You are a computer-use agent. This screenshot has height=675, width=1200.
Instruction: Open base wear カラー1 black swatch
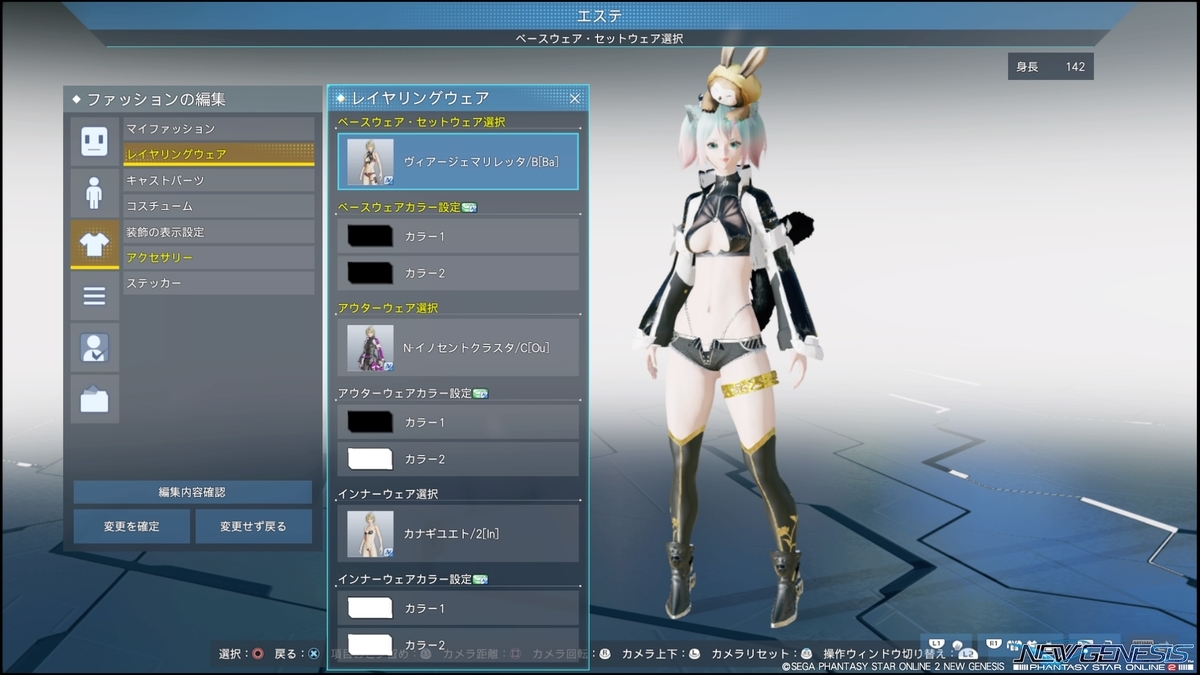pyautogui.click(x=370, y=236)
